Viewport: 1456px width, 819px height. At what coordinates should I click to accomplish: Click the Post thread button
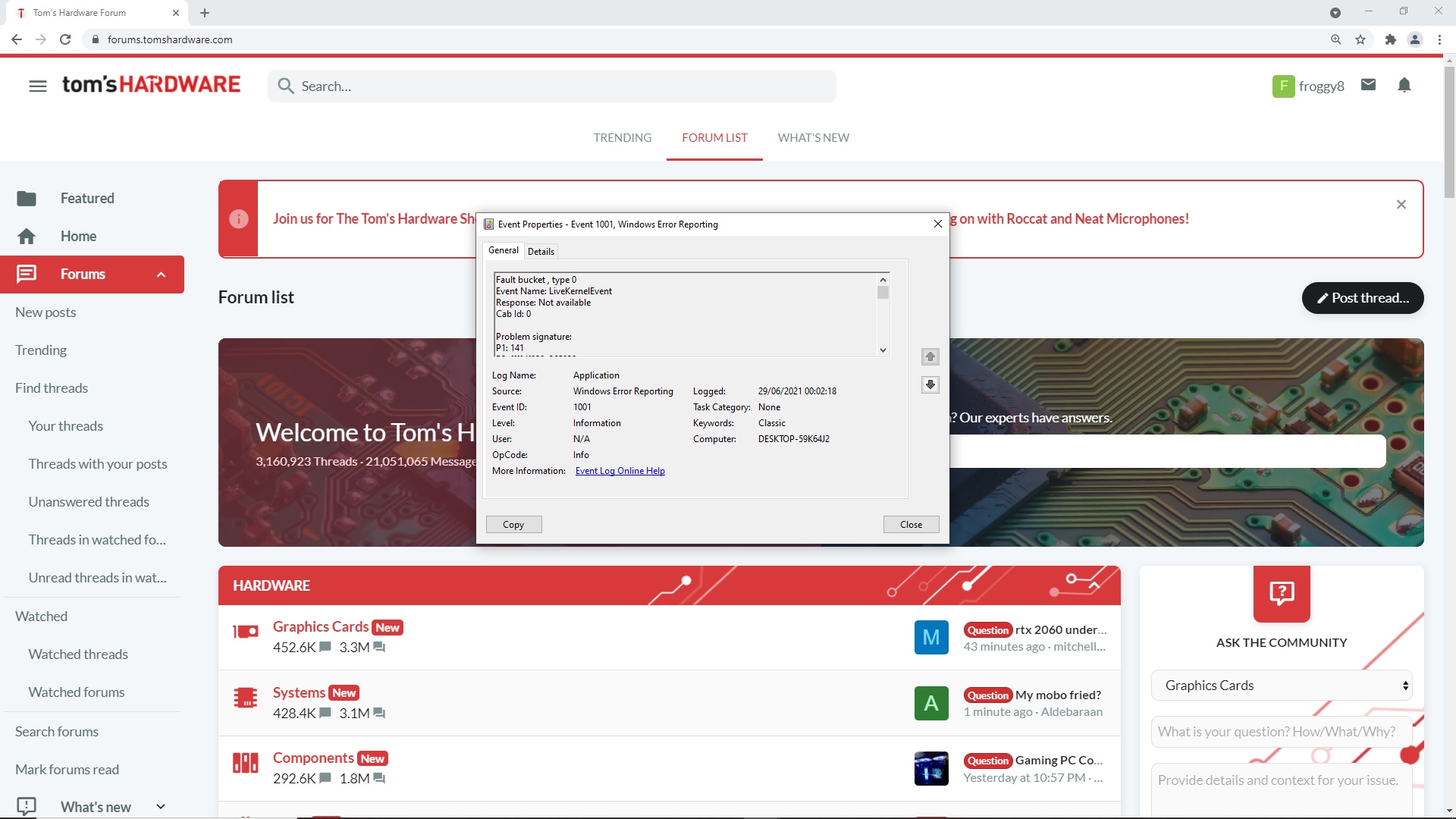click(1363, 298)
